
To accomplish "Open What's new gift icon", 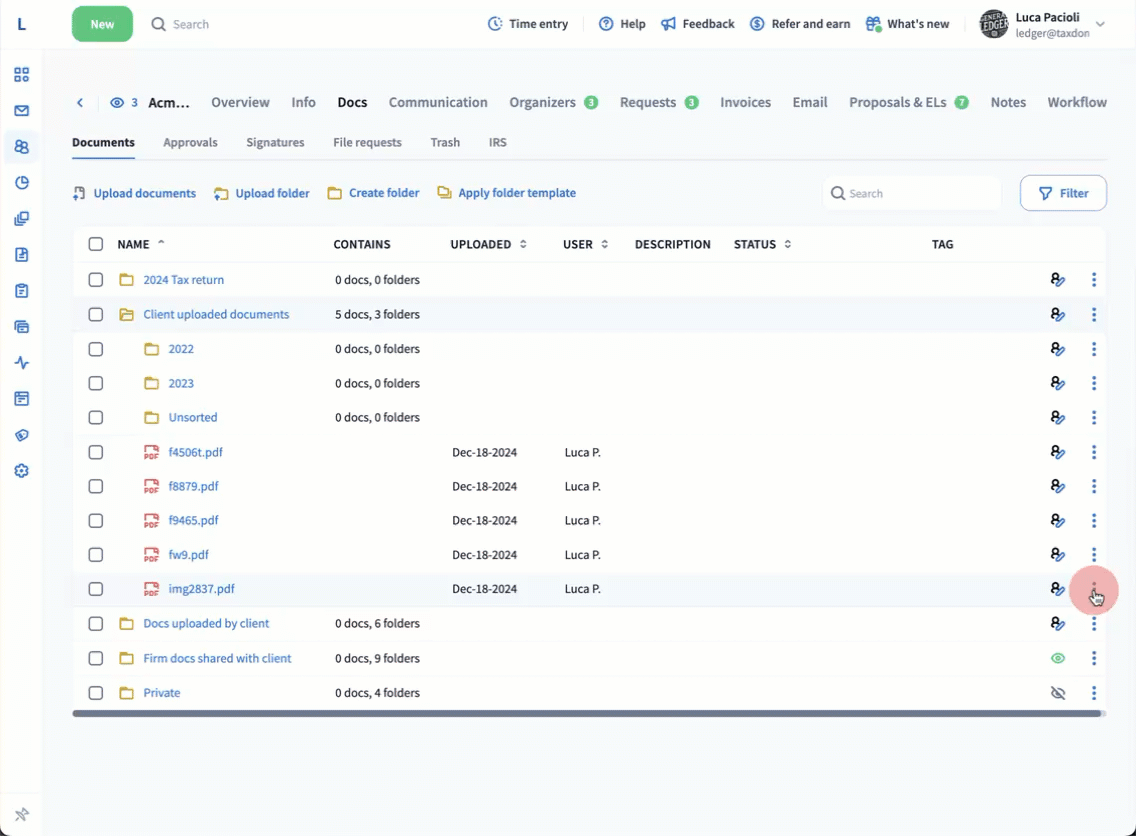I will point(873,24).
